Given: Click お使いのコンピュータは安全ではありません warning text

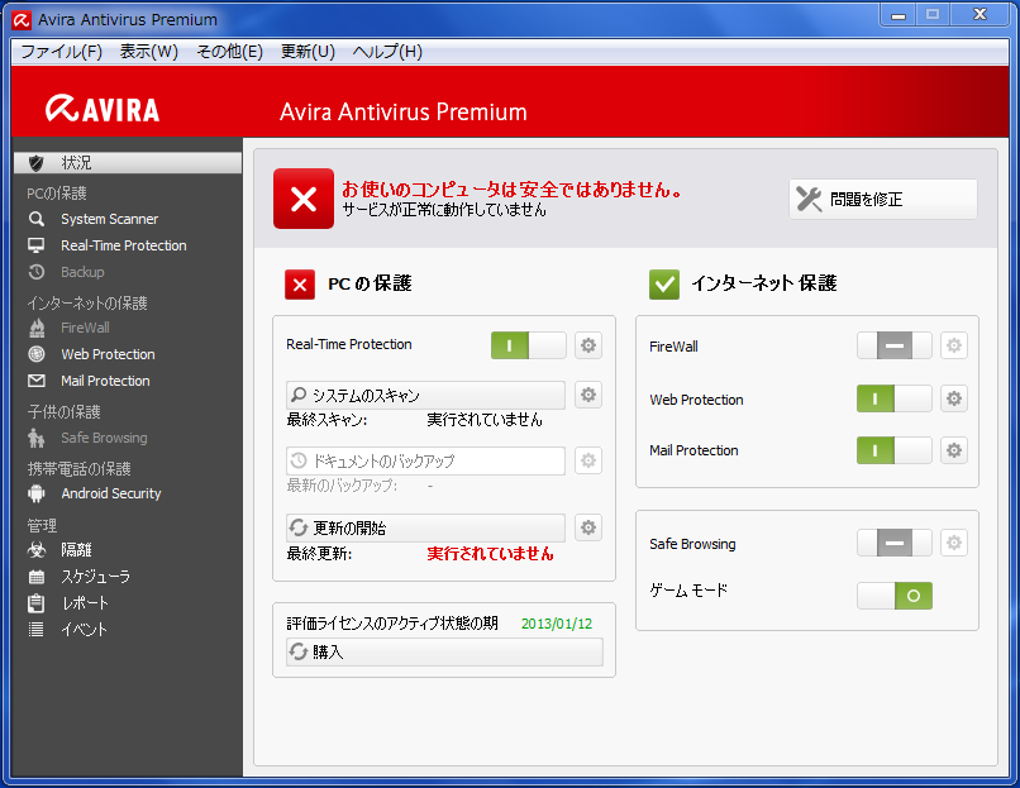Looking at the screenshot, I should [x=512, y=189].
